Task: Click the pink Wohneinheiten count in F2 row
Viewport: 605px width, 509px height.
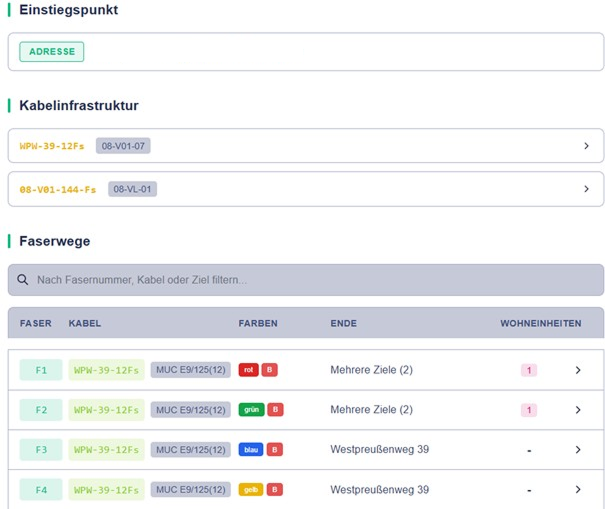Action: click(529, 410)
